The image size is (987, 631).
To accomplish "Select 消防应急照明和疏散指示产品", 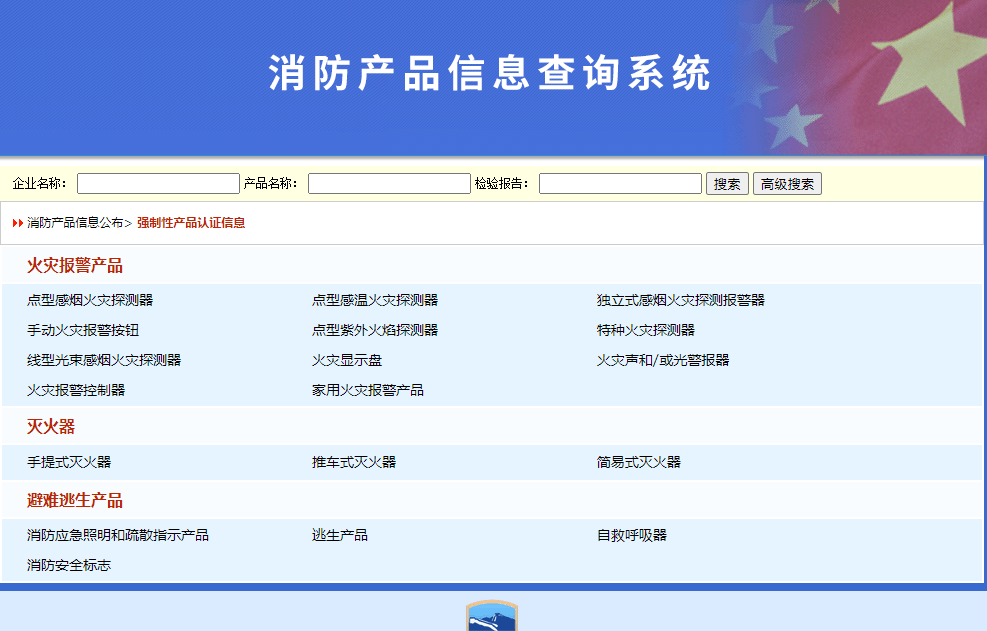I will [118, 536].
